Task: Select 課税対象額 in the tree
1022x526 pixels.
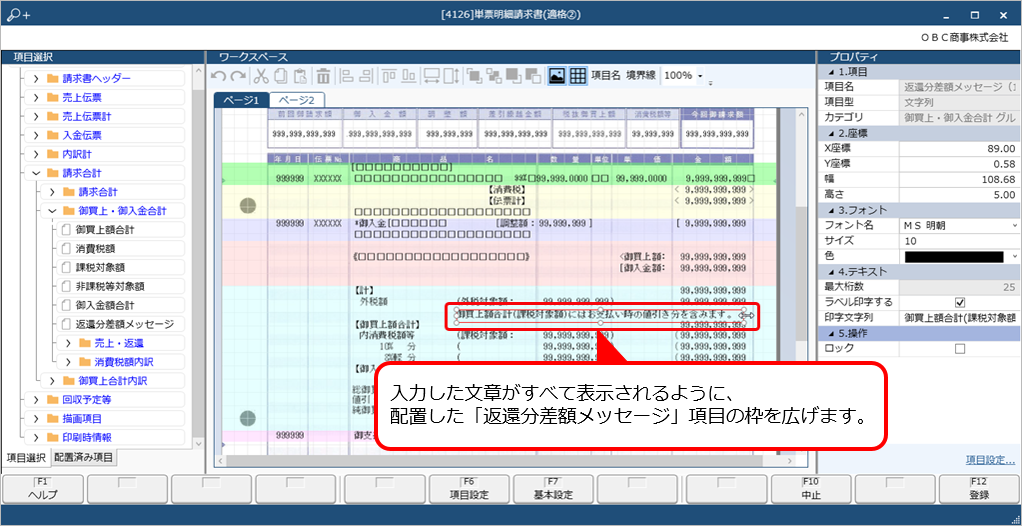Action: (x=100, y=267)
